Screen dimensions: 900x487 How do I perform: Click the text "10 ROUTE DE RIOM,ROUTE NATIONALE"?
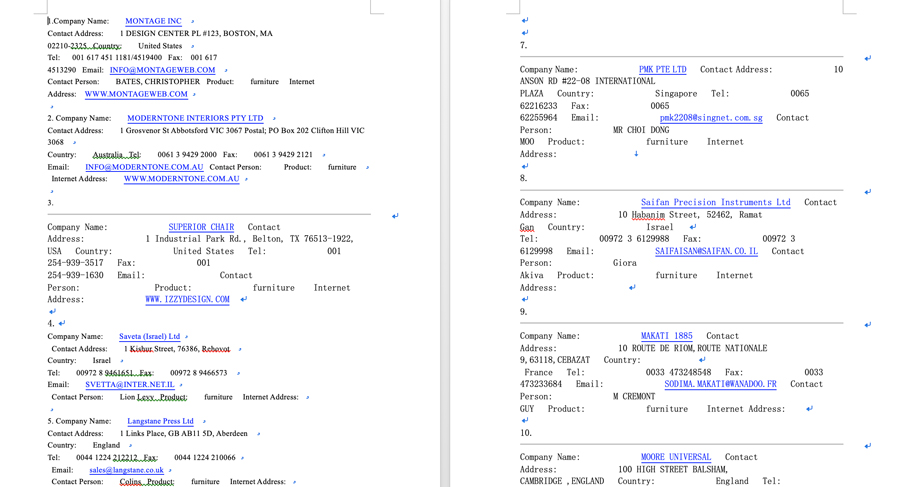pyautogui.click(x=692, y=349)
